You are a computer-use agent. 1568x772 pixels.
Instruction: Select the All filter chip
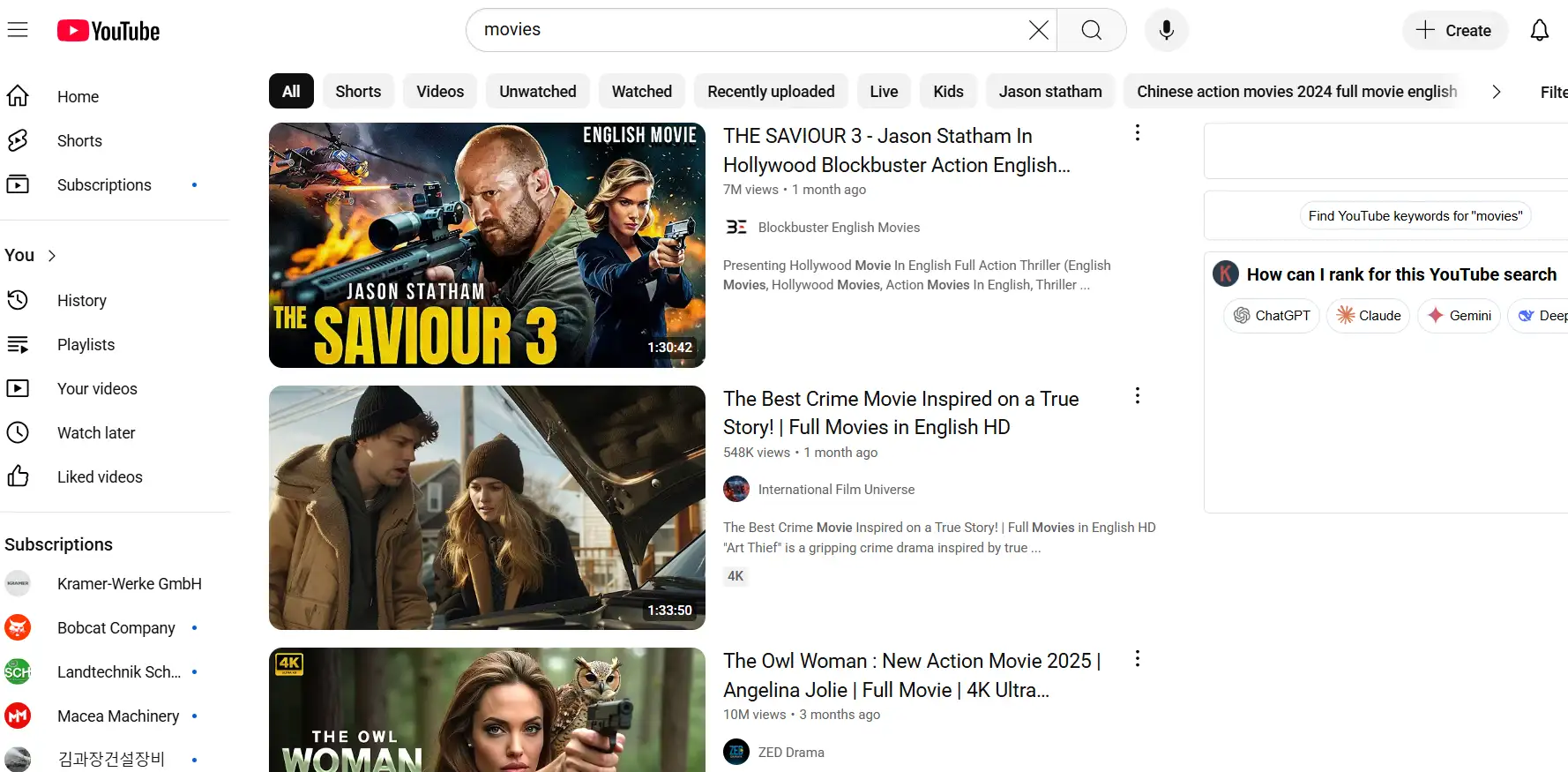point(291,91)
